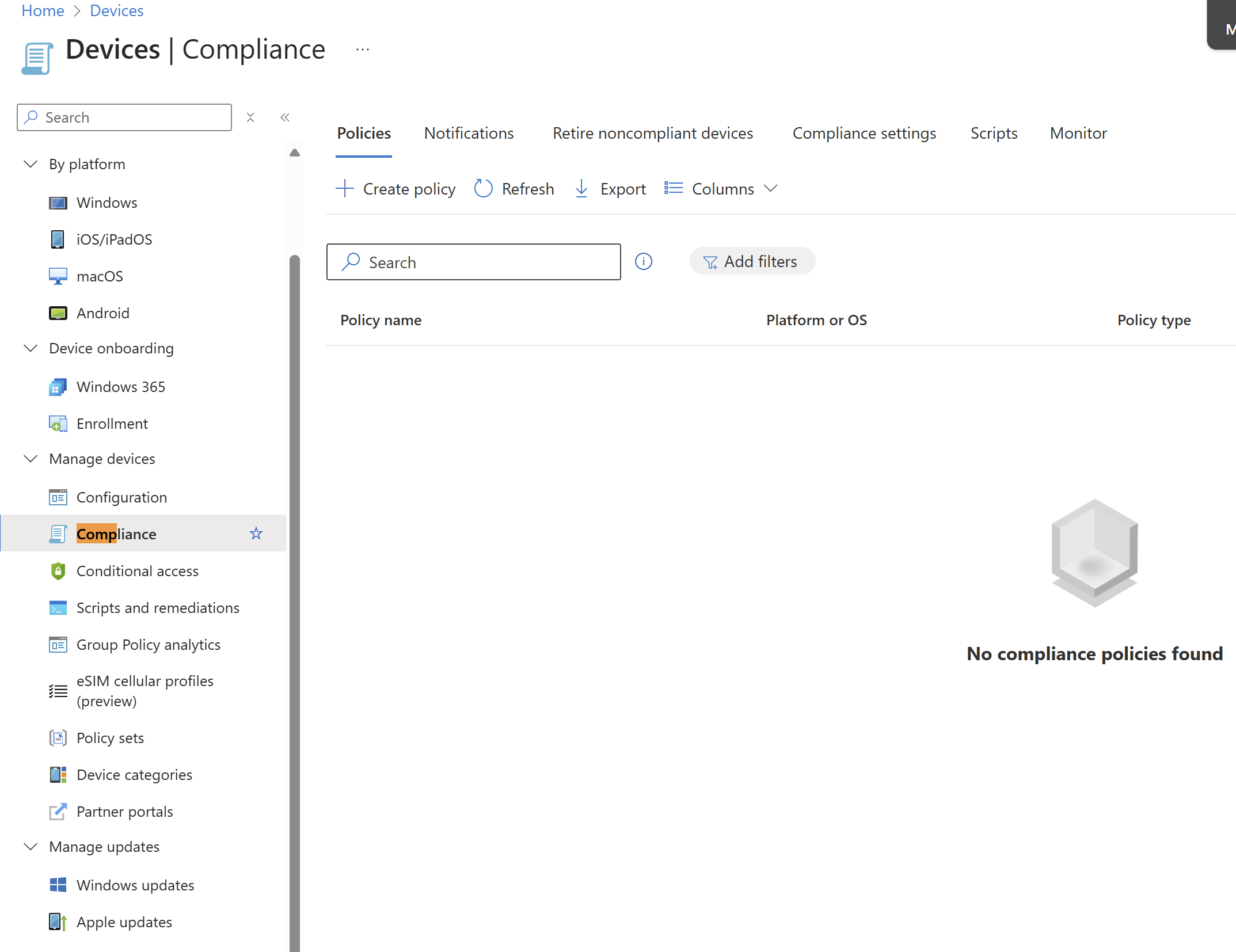Viewport: 1236px width, 952px height.
Task: Click into the policies Search field
Action: [473, 262]
